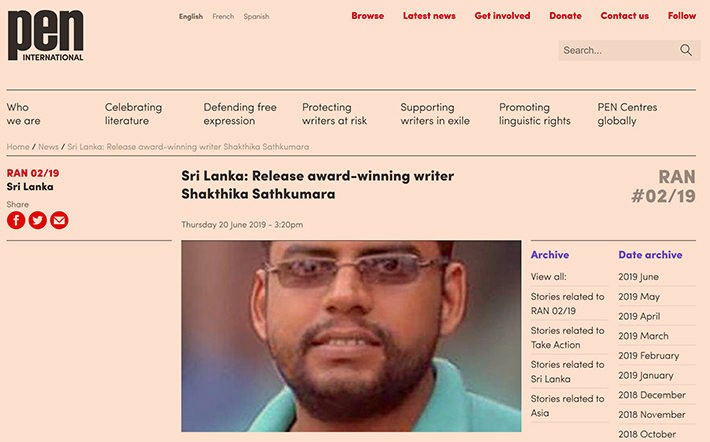This screenshot has height=442, width=710.
Task: Switch site language to French
Action: pyautogui.click(x=223, y=16)
